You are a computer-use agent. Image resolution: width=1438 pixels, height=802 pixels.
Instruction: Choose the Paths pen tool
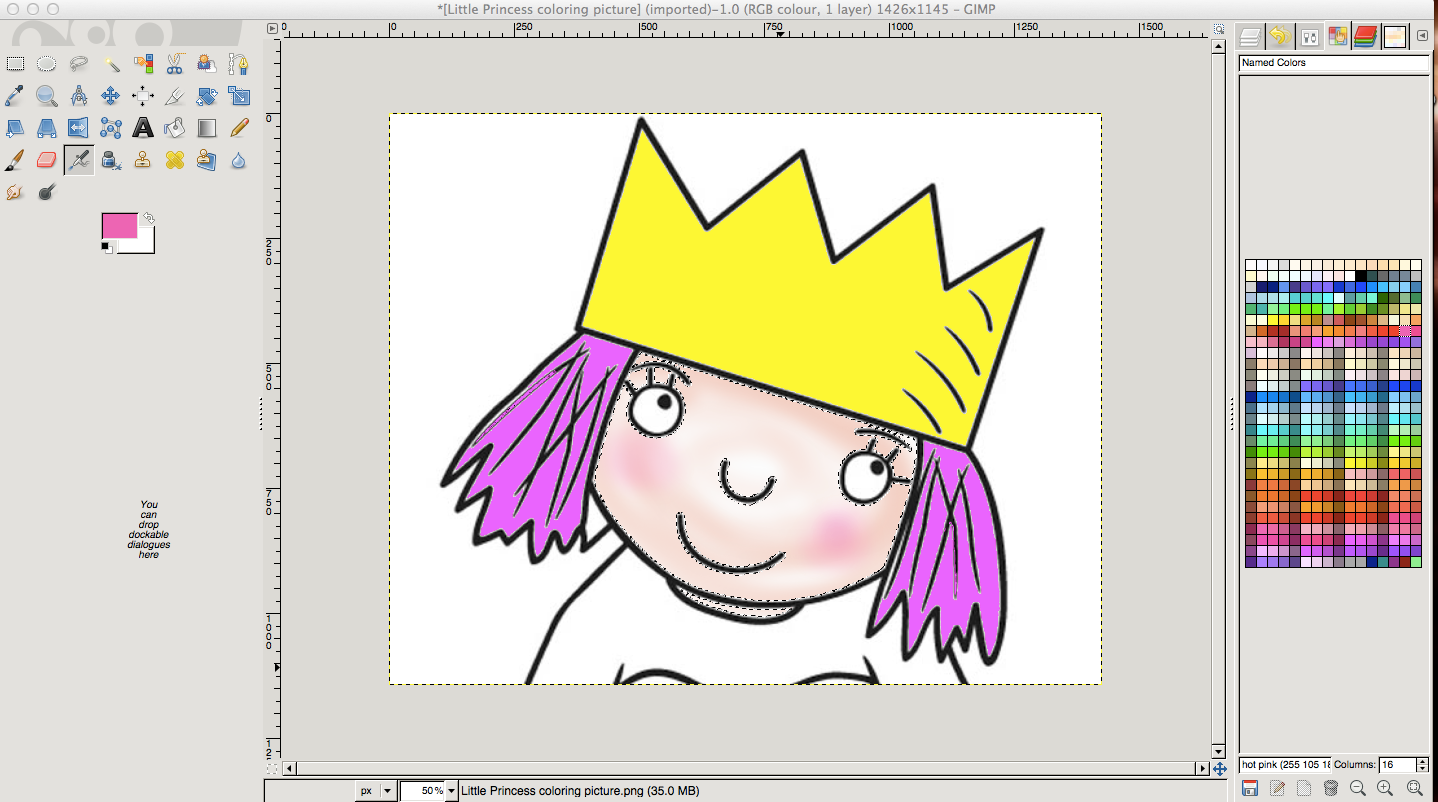[x=239, y=65]
